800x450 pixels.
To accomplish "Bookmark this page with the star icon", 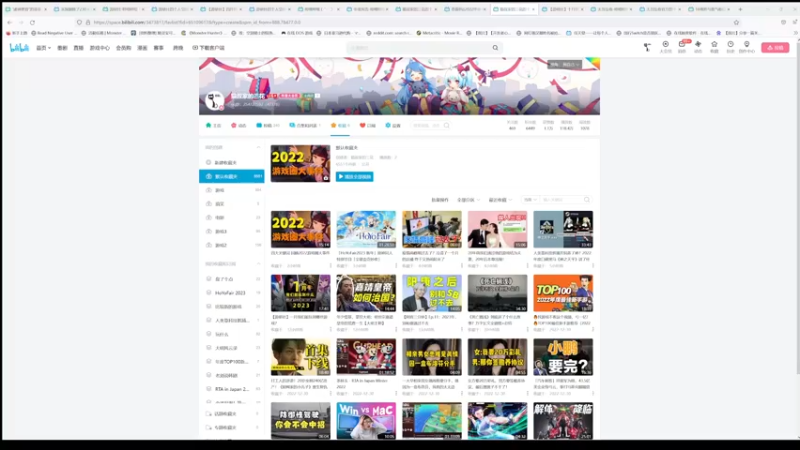I will tap(736, 22).
